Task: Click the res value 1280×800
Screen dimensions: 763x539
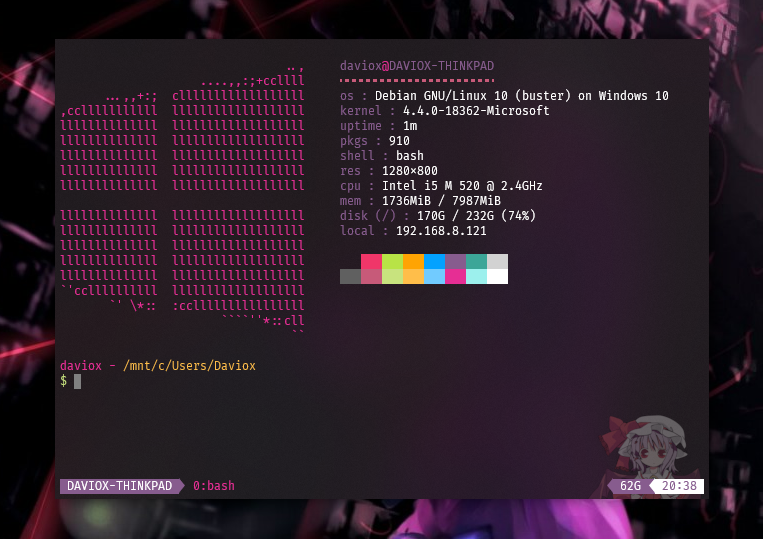Action: 410,171
